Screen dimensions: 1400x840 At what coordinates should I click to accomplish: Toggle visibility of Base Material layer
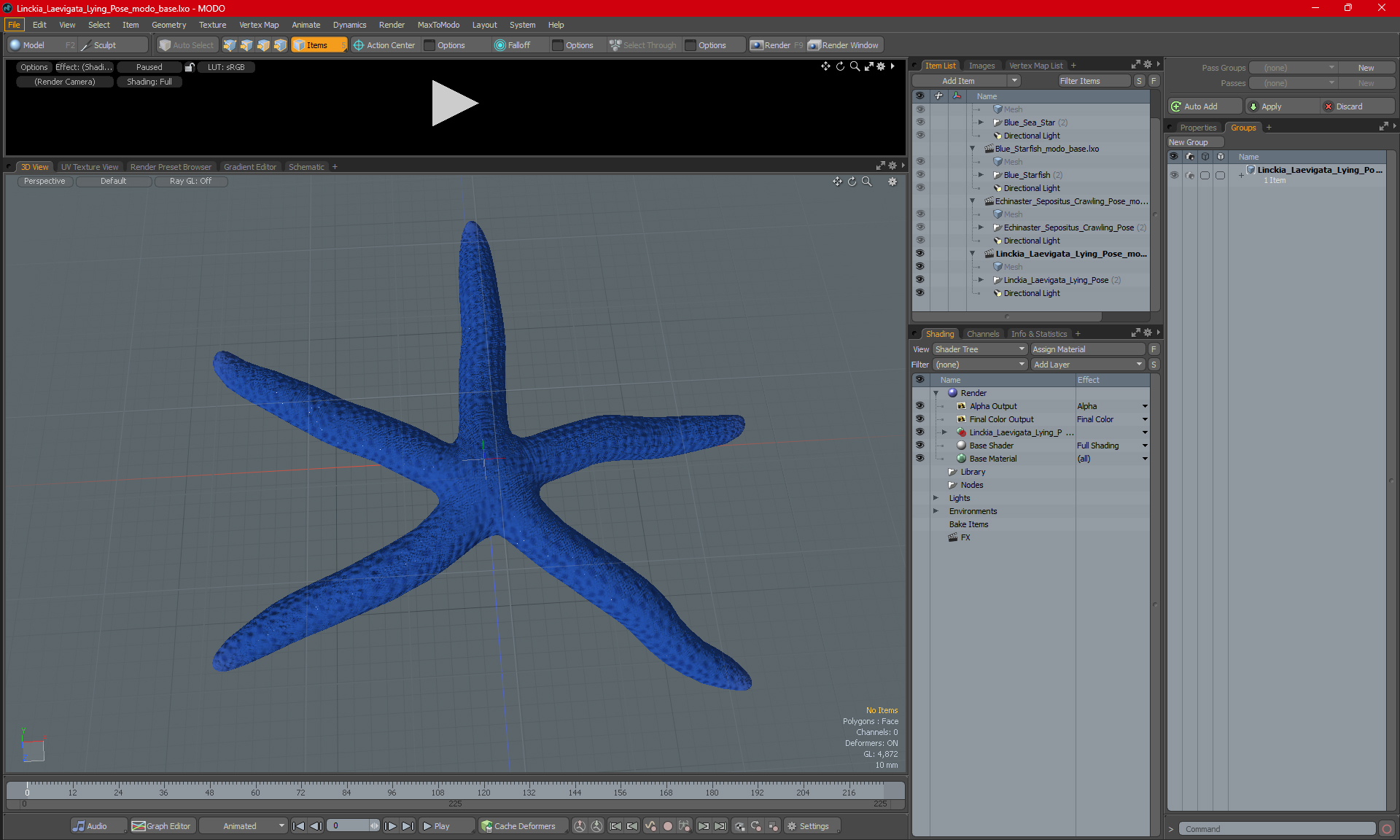pos(919,459)
